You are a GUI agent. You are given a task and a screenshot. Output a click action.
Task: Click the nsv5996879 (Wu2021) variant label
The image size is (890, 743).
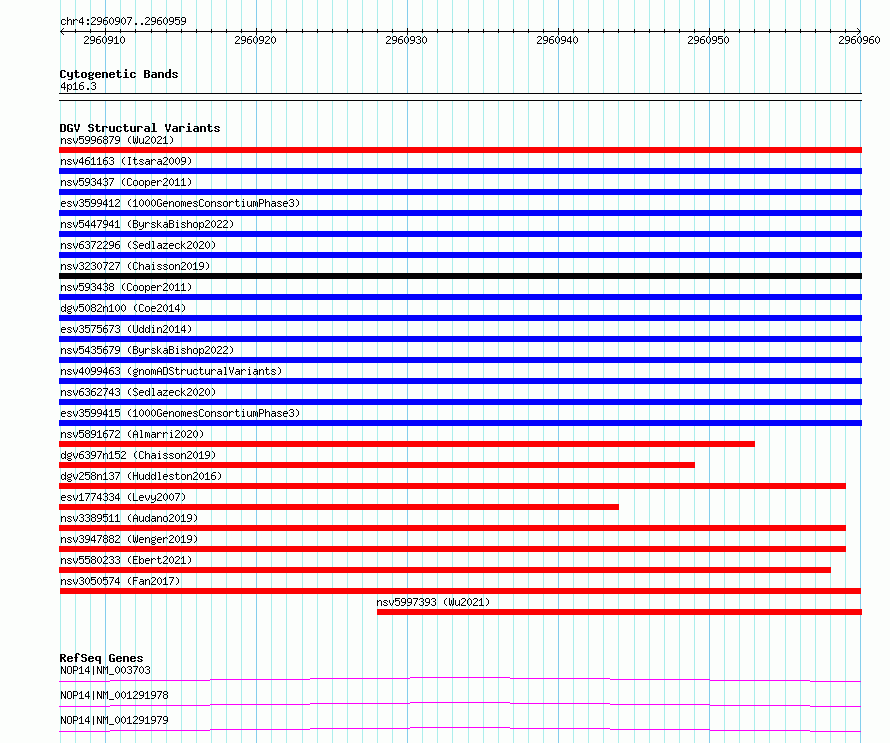point(117,140)
